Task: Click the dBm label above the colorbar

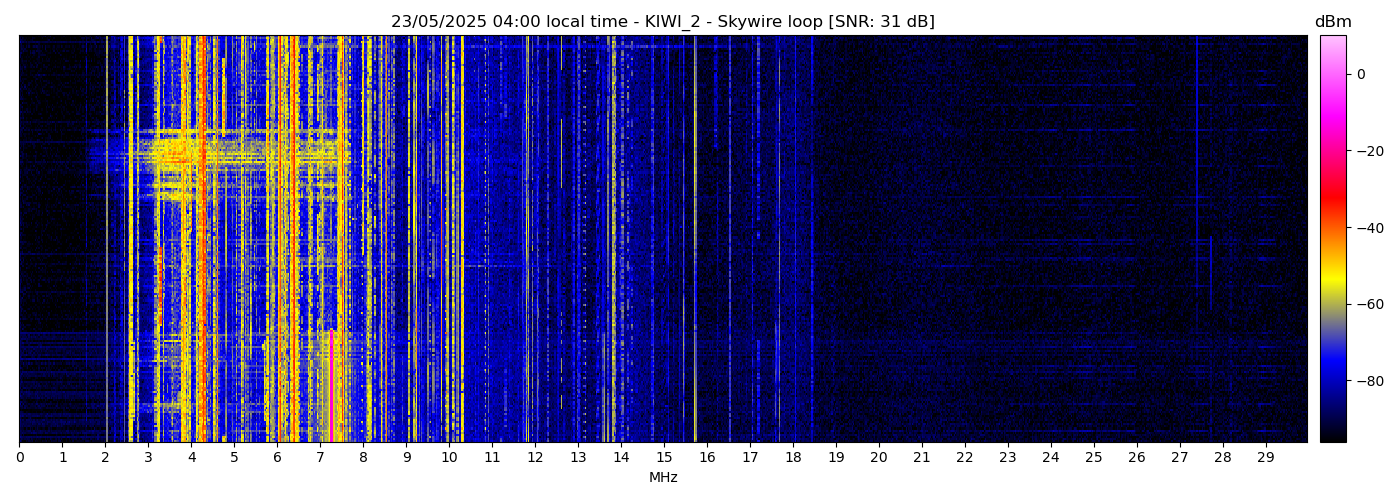Action: [1332, 22]
